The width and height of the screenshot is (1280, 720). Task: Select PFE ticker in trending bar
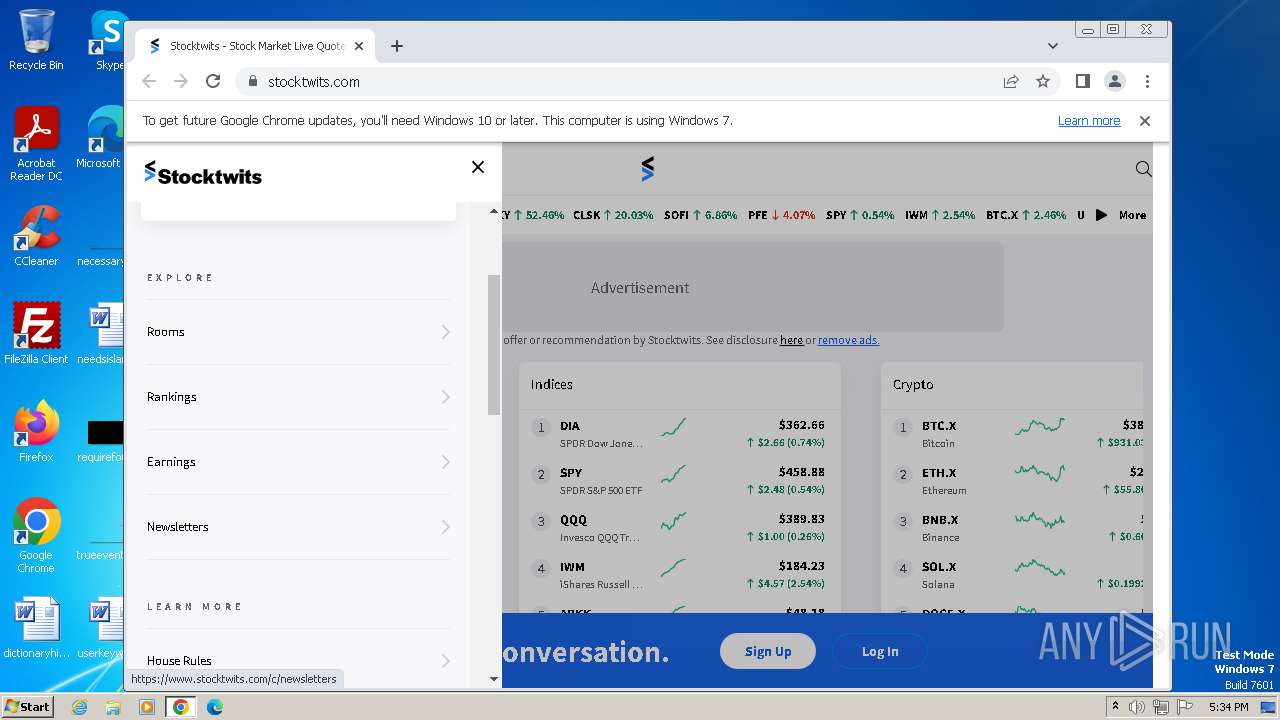pos(781,215)
